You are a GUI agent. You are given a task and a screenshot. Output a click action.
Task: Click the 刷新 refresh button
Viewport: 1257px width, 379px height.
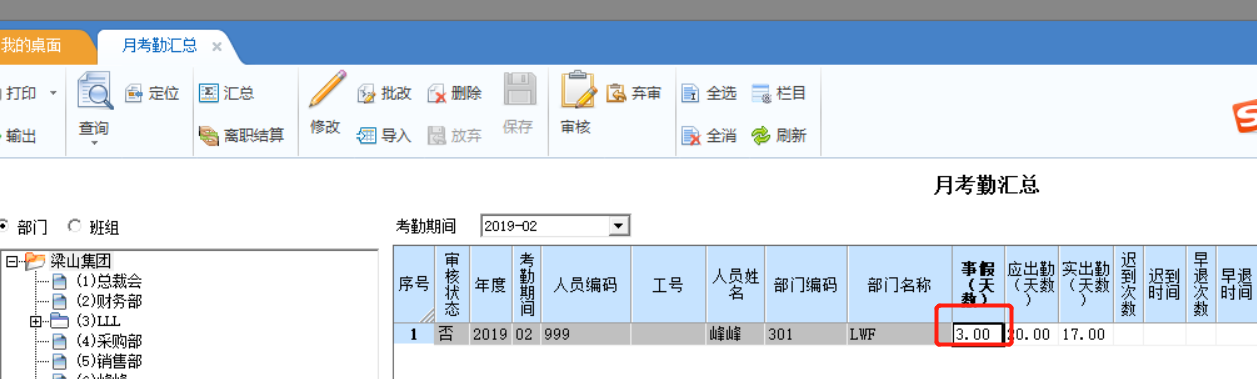(x=778, y=135)
